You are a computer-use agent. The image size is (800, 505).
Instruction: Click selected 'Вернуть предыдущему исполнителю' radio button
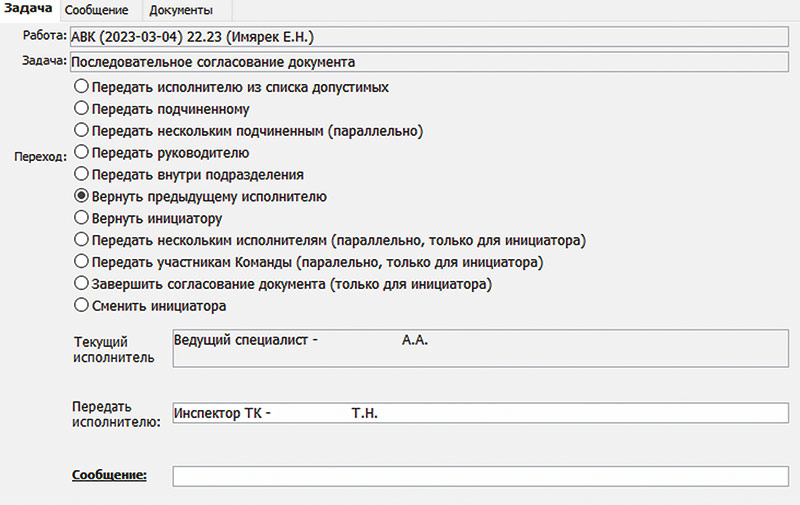[82, 197]
